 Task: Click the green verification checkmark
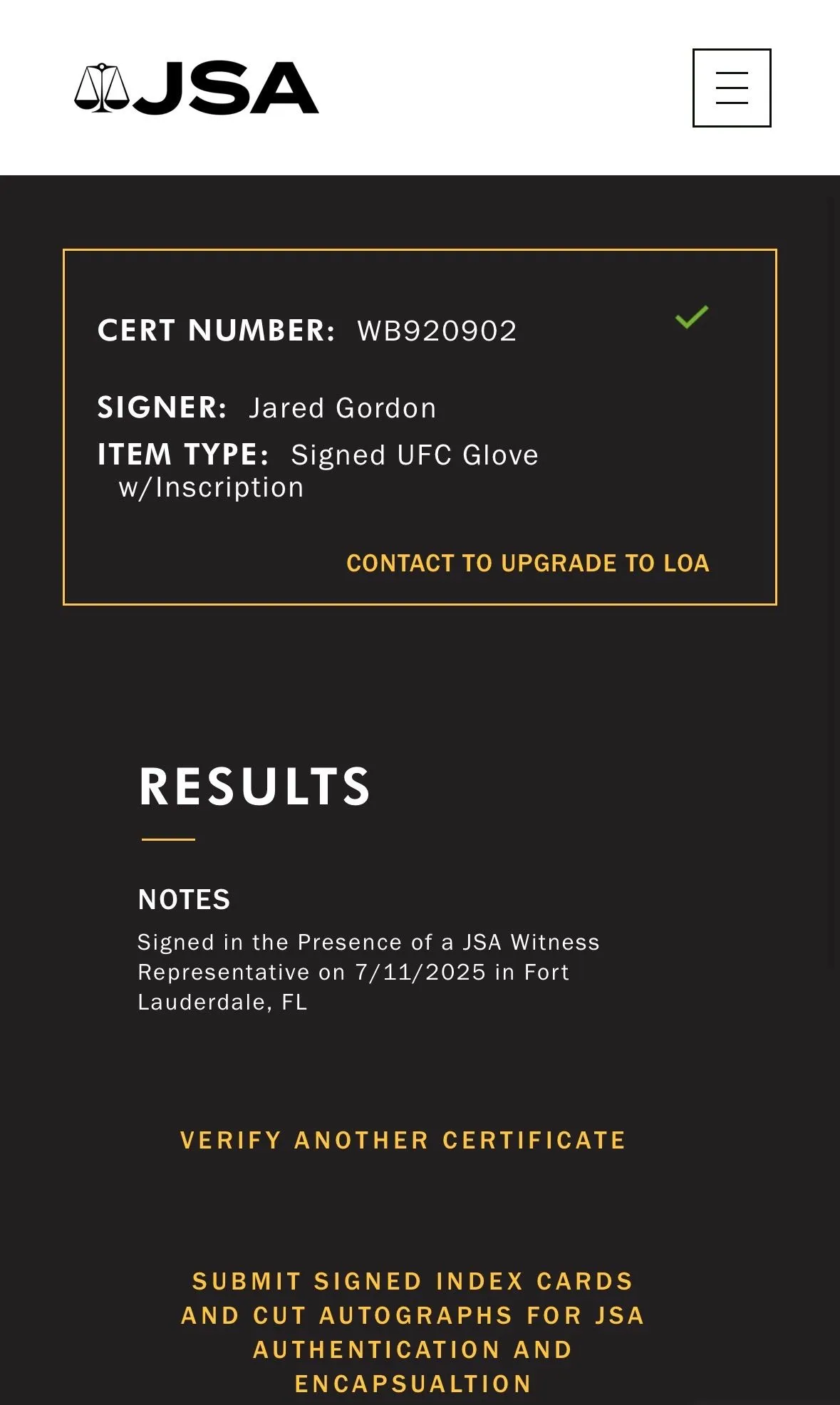692,317
